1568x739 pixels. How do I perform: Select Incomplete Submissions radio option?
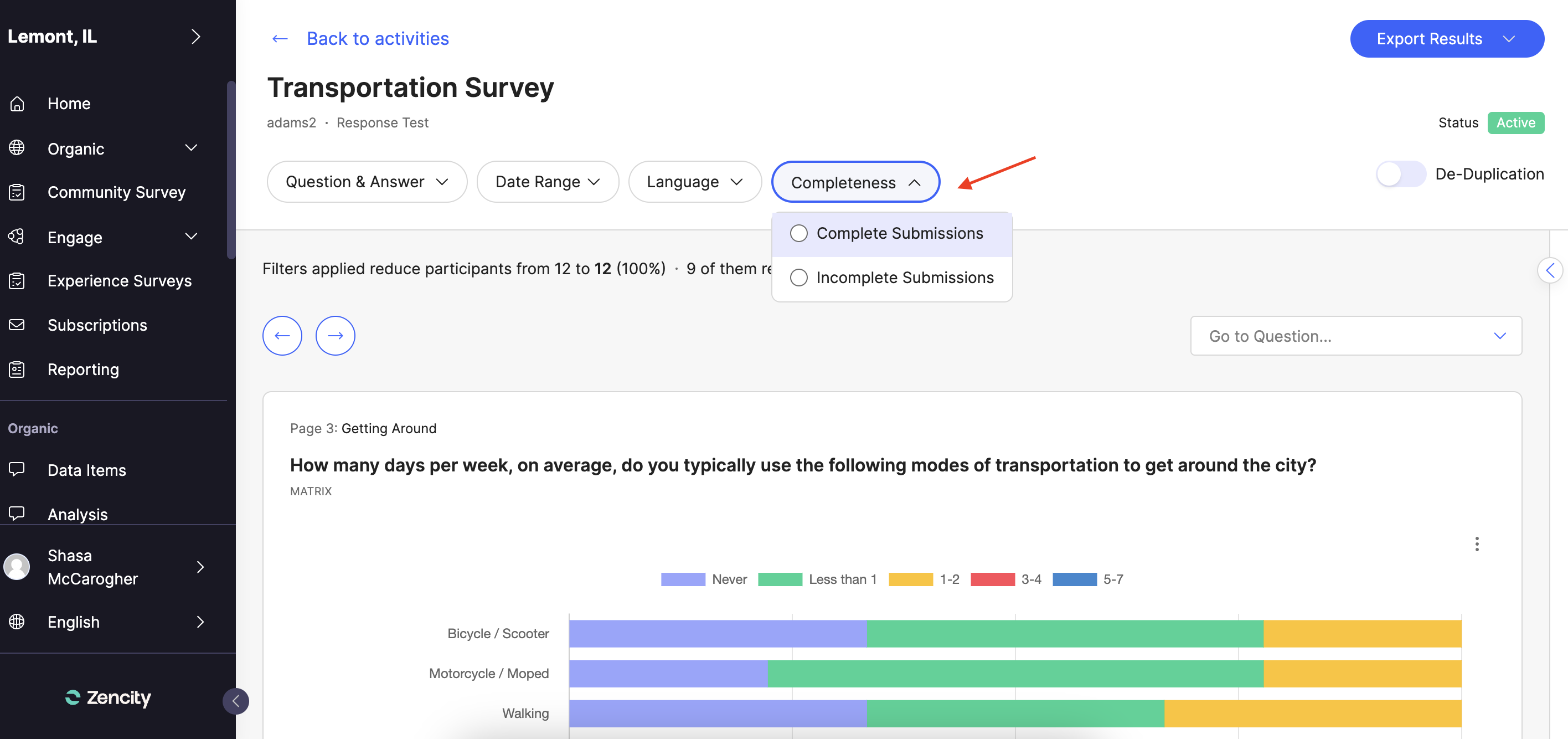pos(798,278)
